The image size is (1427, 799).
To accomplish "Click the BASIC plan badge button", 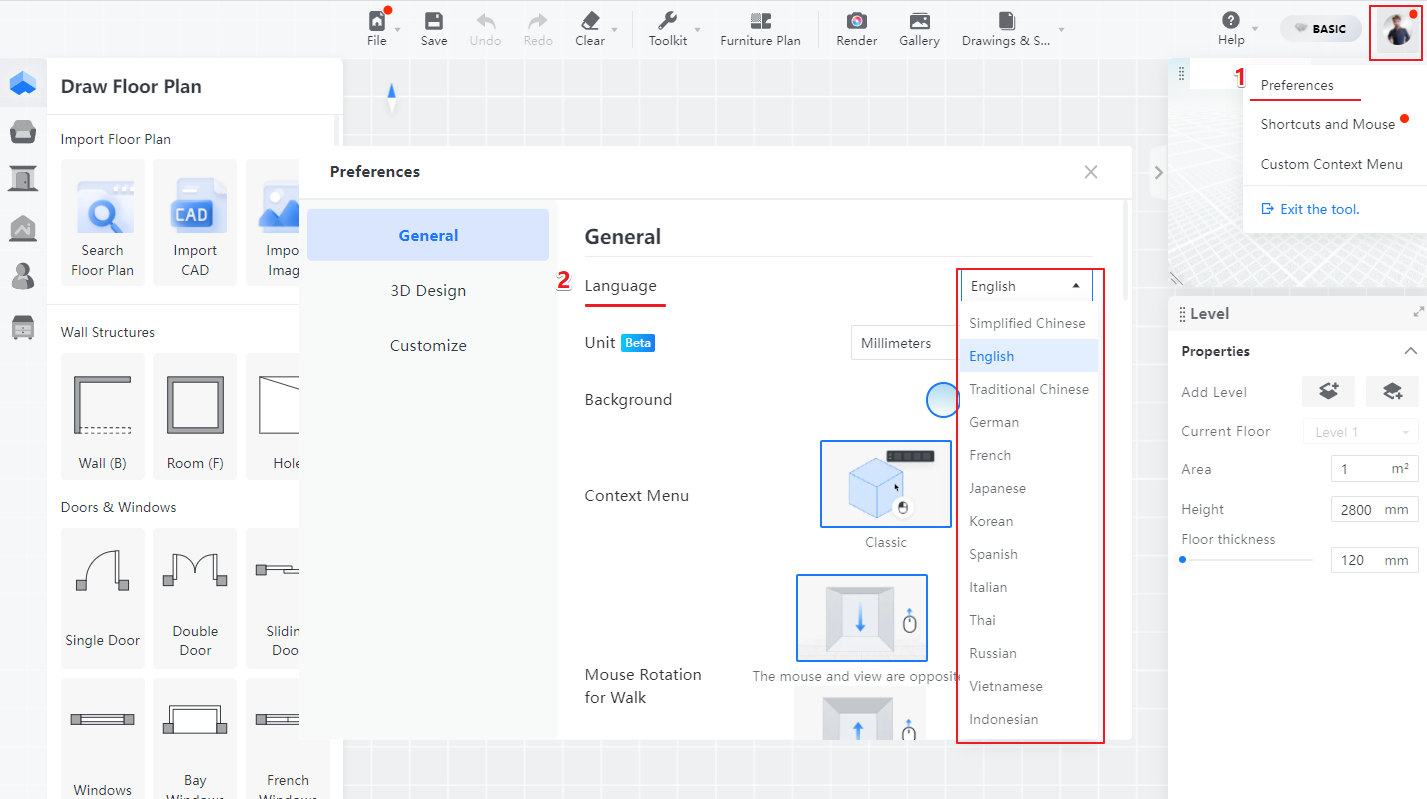I will coord(1320,29).
